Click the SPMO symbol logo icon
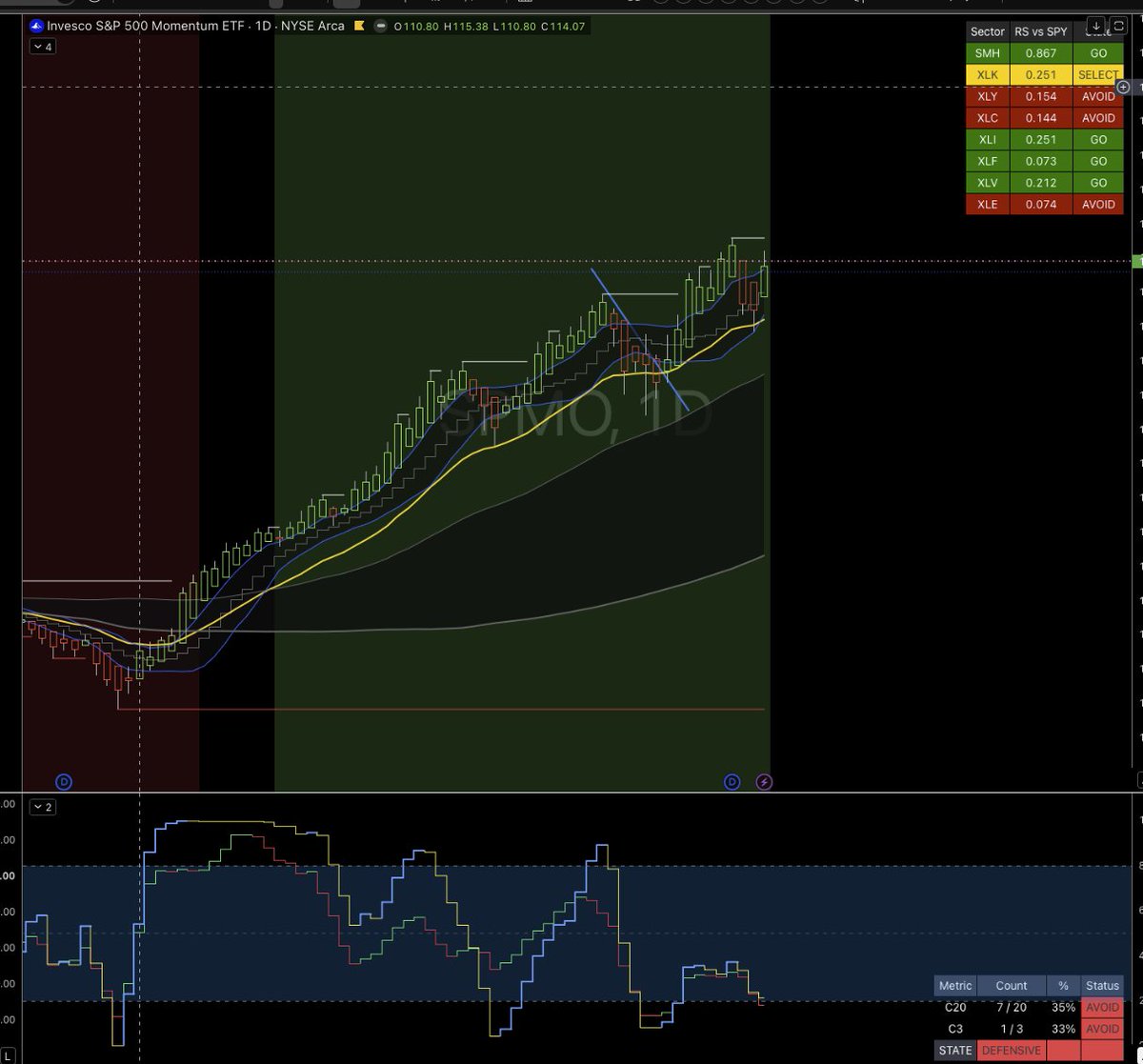Screen dimensions: 1143x1064 point(37,27)
